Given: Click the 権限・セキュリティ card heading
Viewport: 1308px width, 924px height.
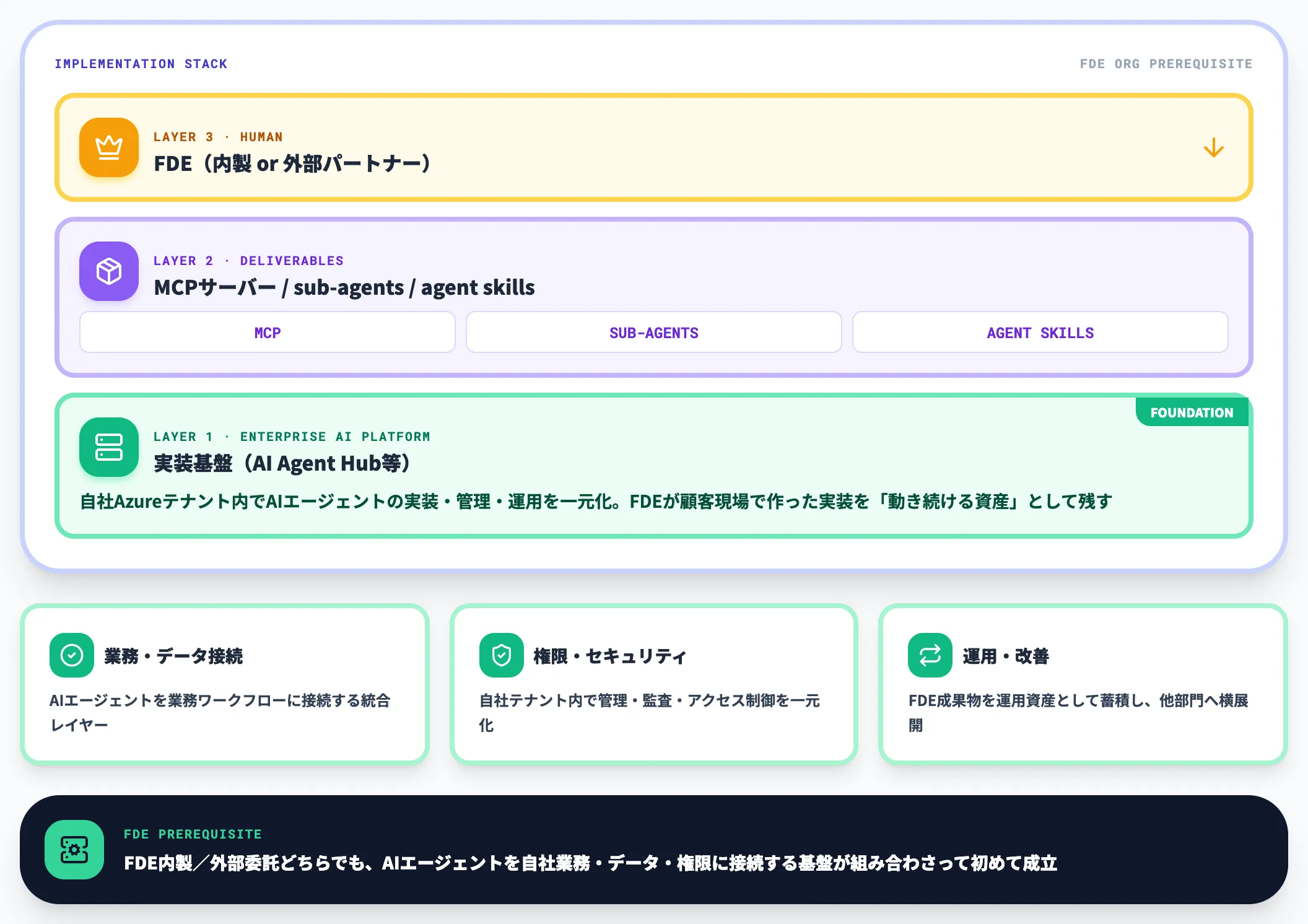Looking at the screenshot, I should click(x=611, y=656).
